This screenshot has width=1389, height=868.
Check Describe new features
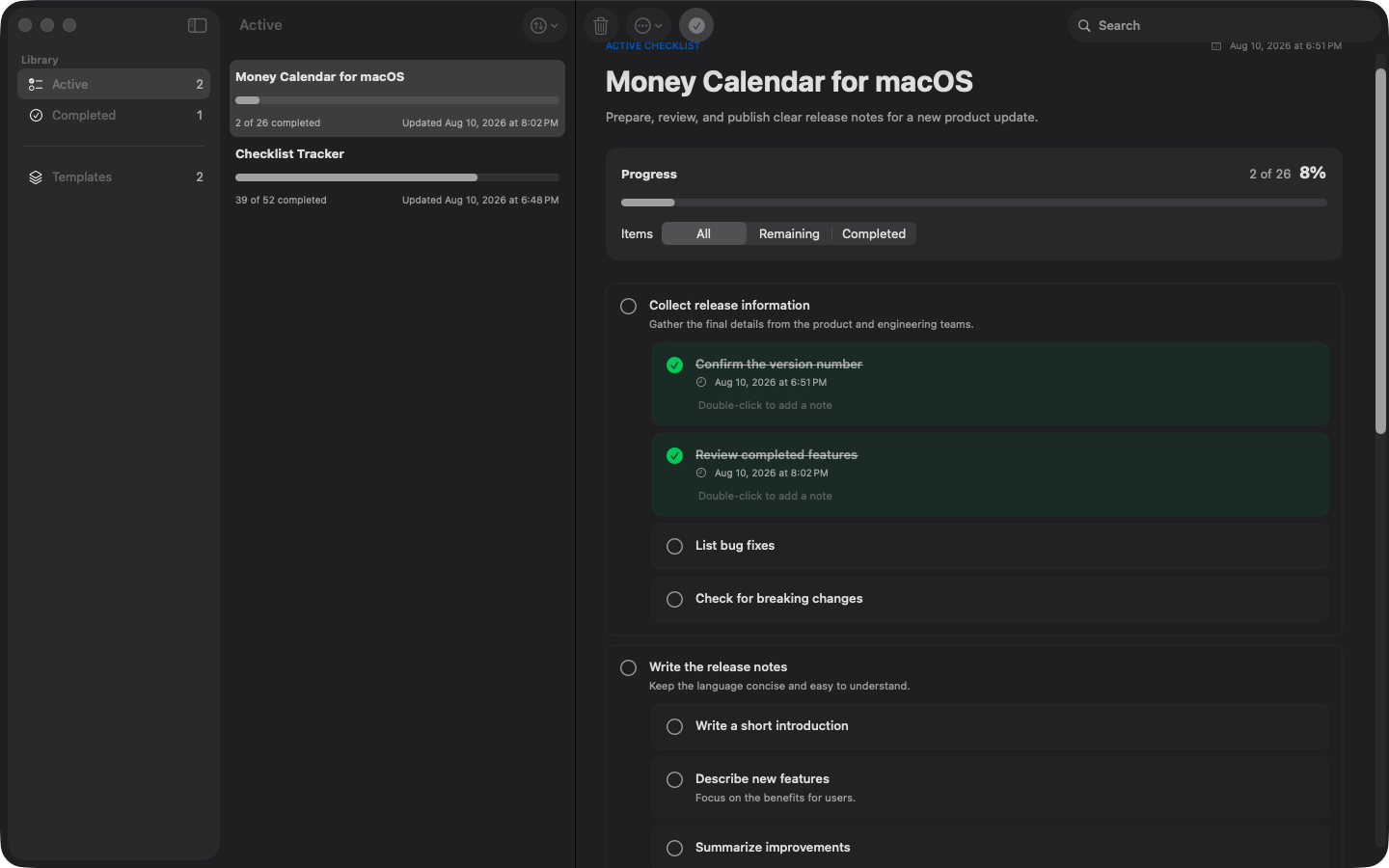pyautogui.click(x=675, y=780)
